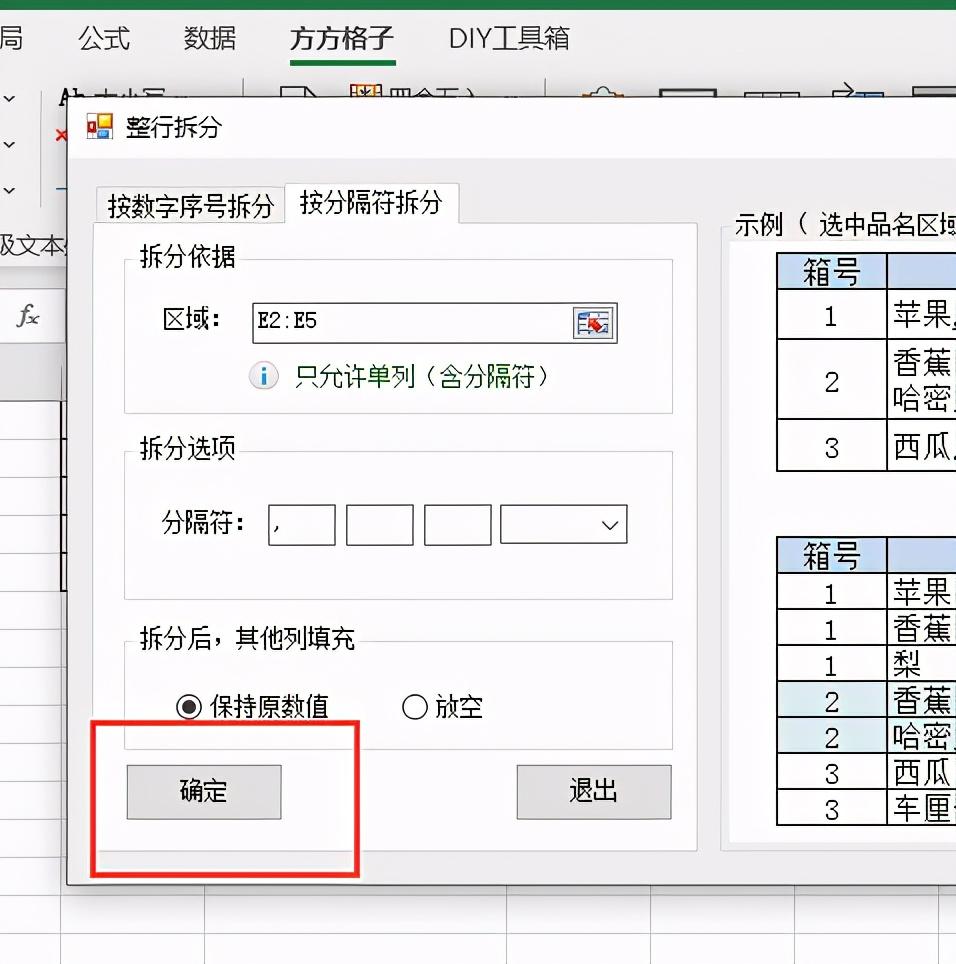956x964 pixels.
Task: Click the 退出 button
Action: (x=594, y=792)
